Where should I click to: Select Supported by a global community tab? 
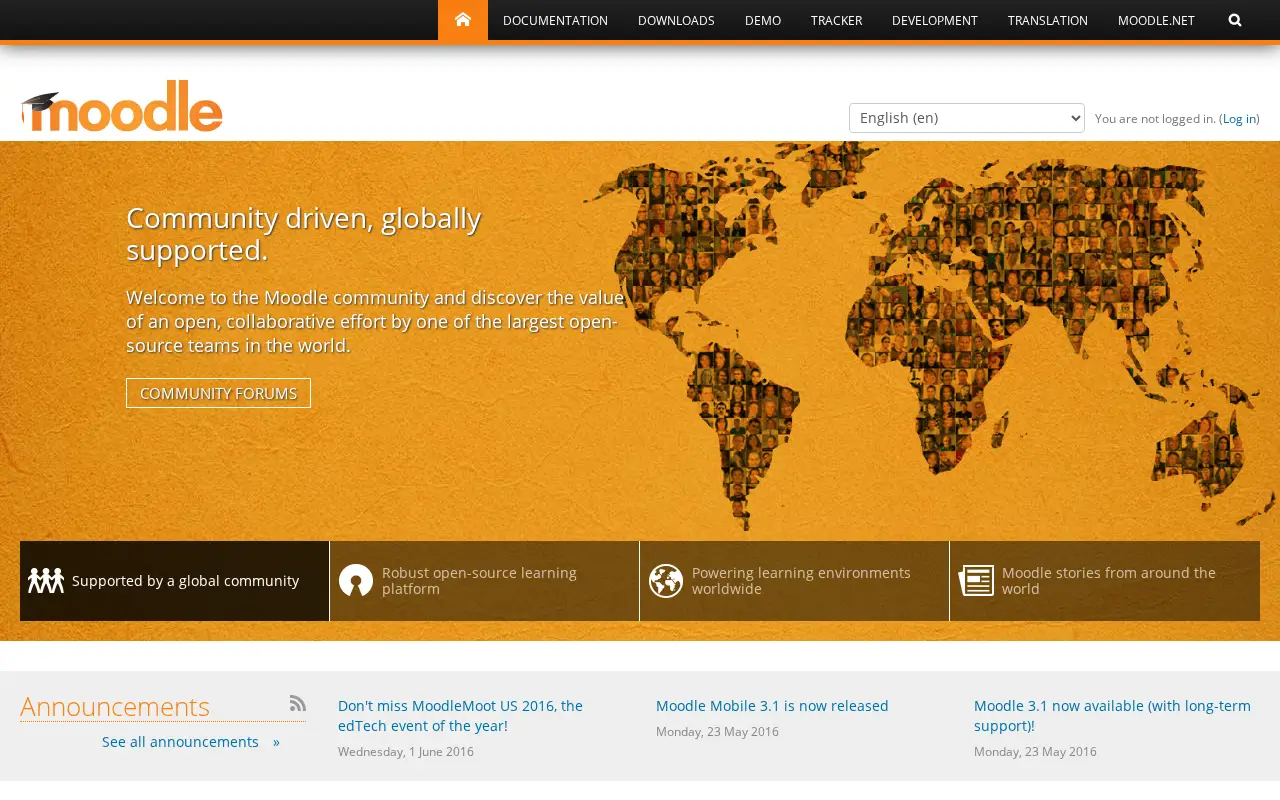(174, 581)
